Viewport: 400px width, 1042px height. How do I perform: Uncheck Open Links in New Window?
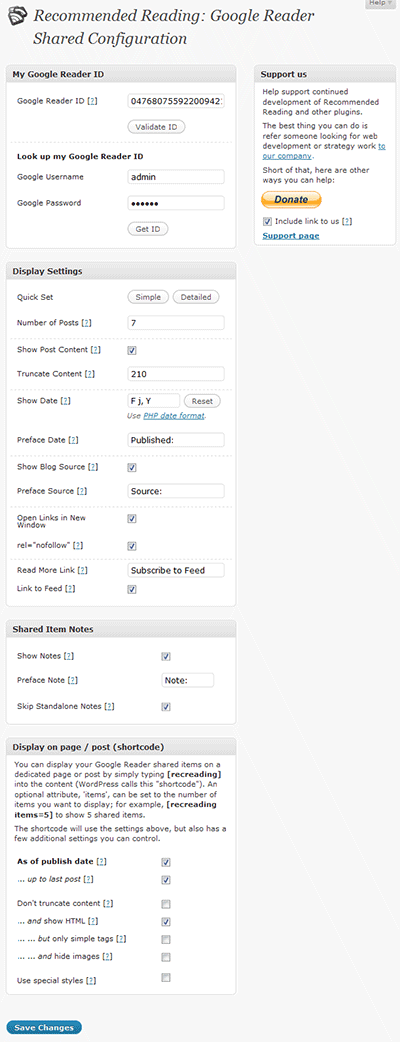click(132, 518)
